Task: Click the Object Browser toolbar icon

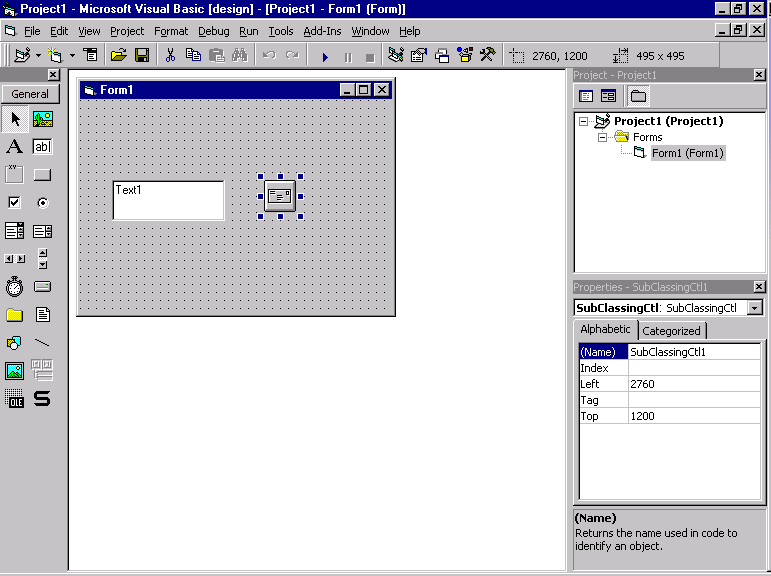Action: coord(465,55)
